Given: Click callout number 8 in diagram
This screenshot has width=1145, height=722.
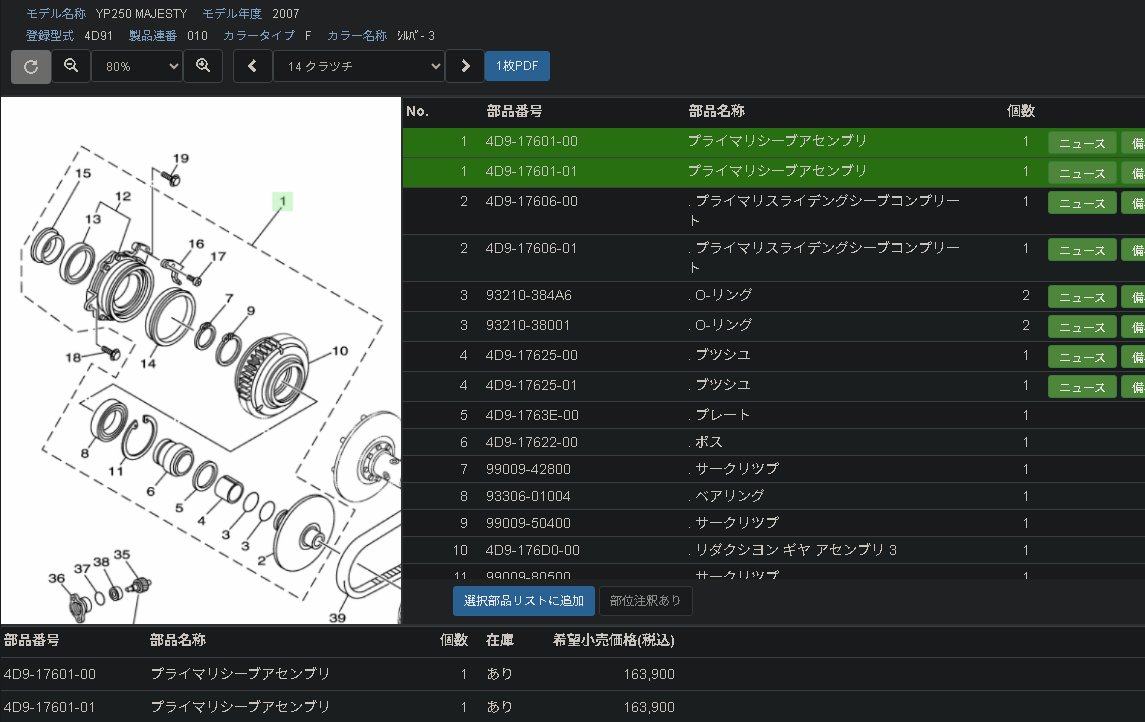Looking at the screenshot, I should pos(85,453).
